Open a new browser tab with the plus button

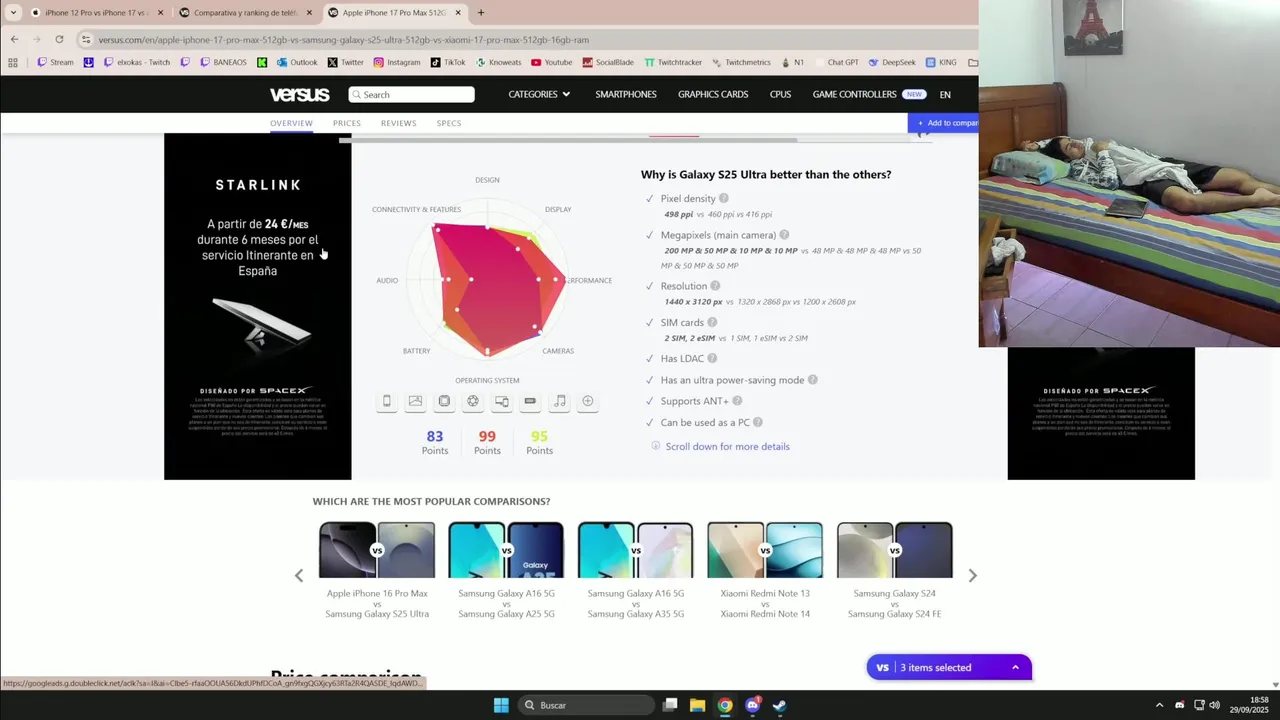click(481, 13)
